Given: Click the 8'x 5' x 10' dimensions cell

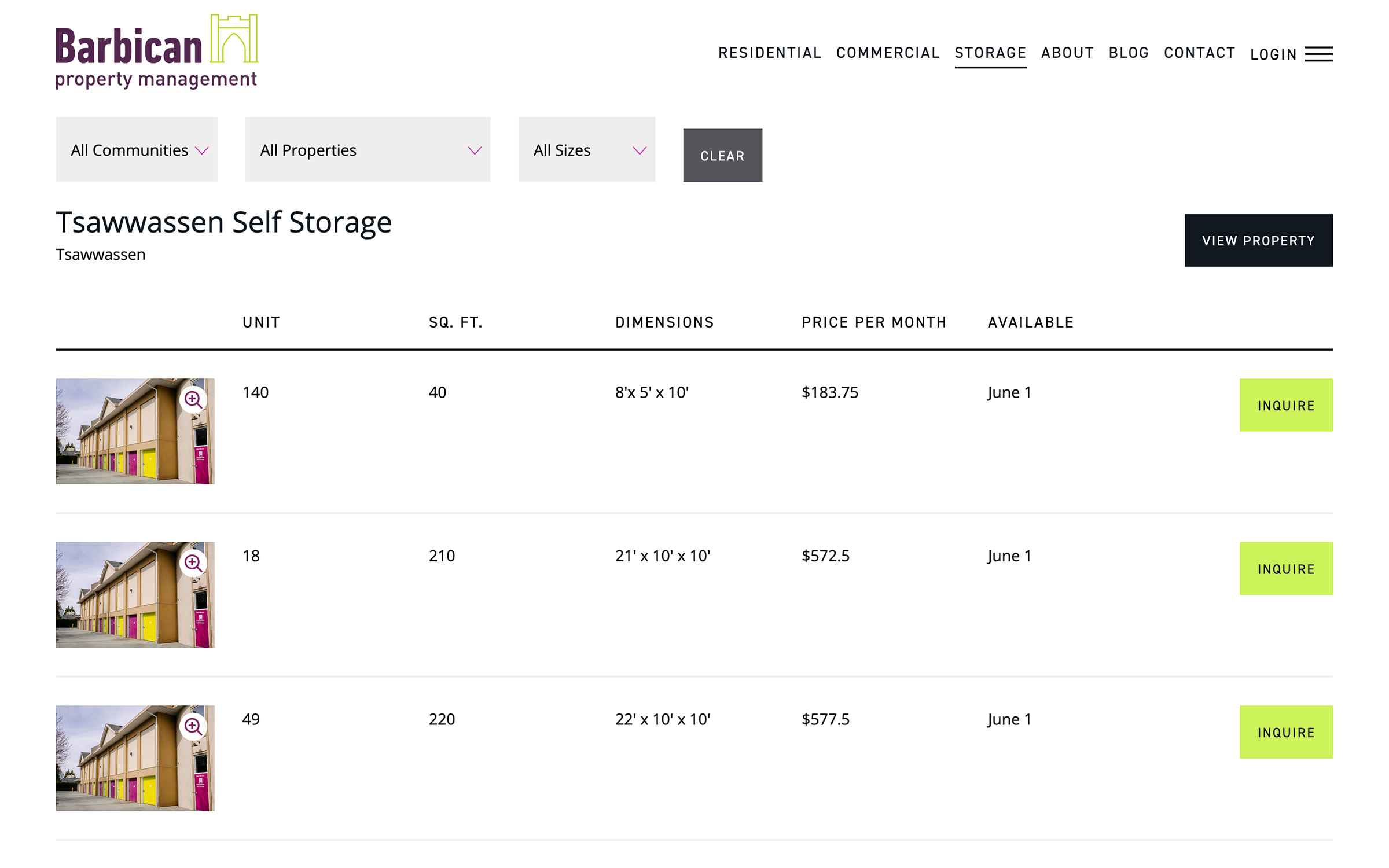Looking at the screenshot, I should (x=652, y=392).
